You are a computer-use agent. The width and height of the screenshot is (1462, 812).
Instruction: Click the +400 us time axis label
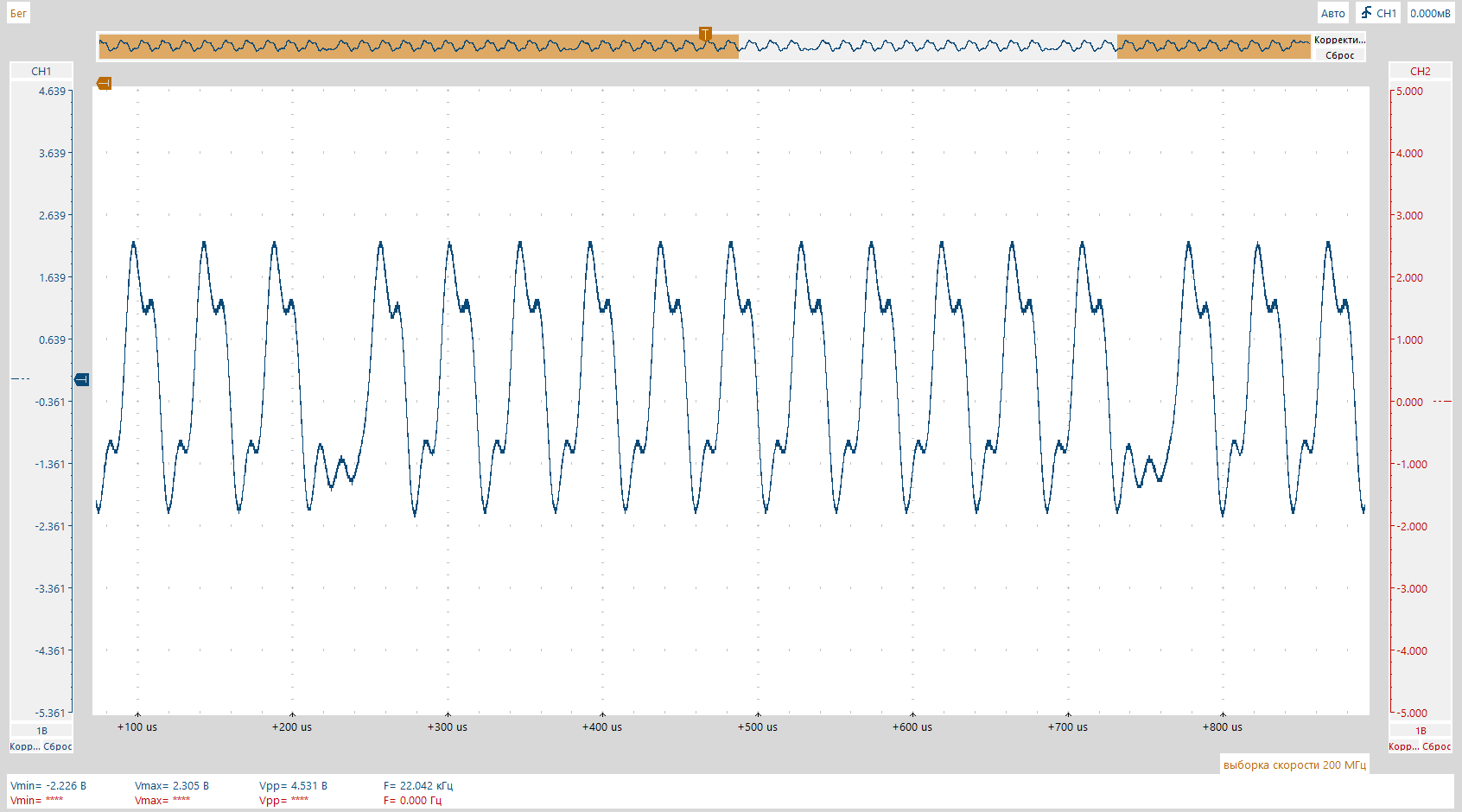[x=602, y=726]
